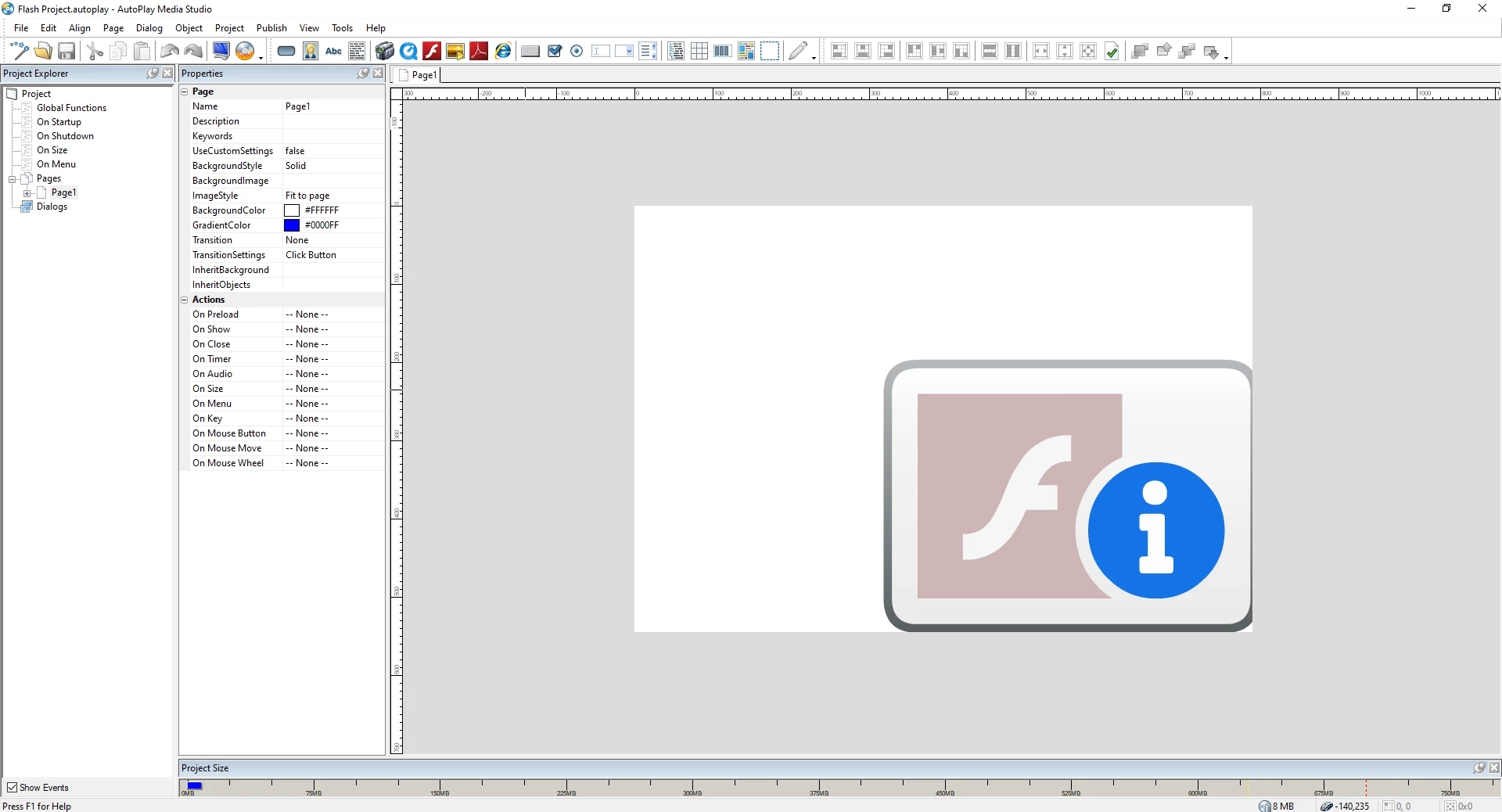Image resolution: width=1502 pixels, height=812 pixels.
Task: Toggle the Show Events checkbox
Action: 12,788
